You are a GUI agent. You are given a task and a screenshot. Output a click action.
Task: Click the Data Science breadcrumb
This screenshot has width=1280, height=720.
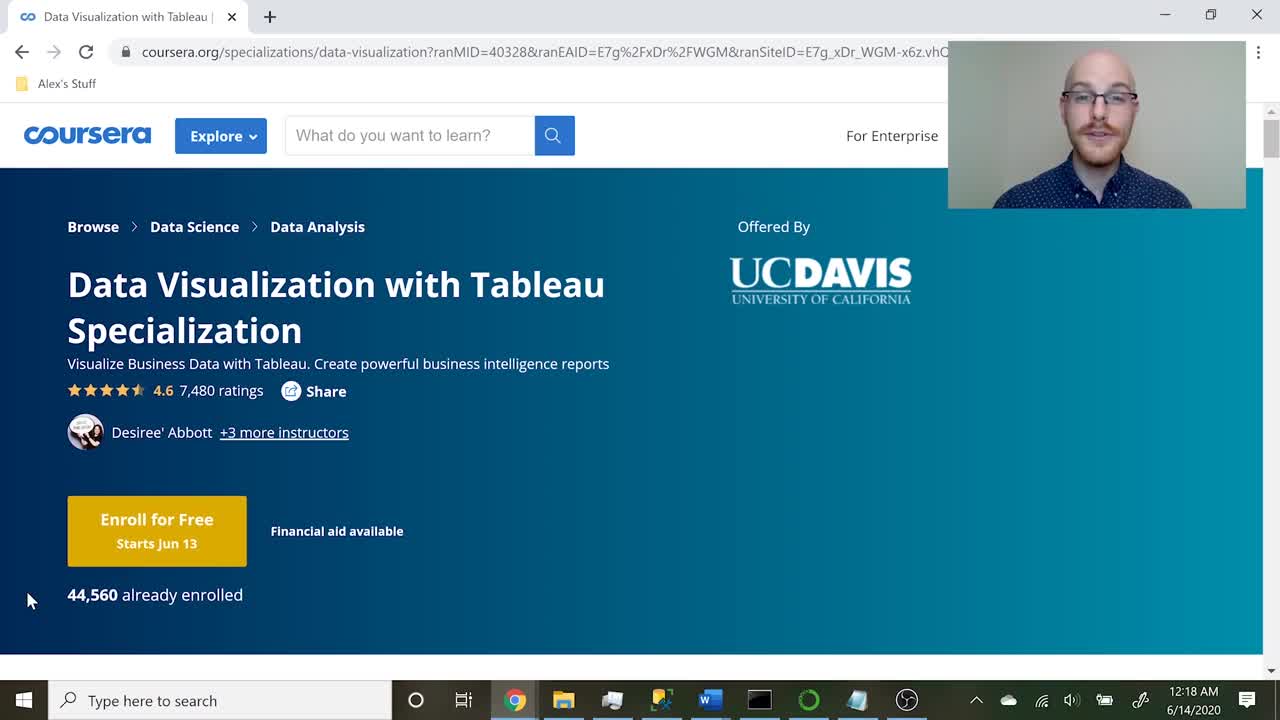click(x=194, y=227)
